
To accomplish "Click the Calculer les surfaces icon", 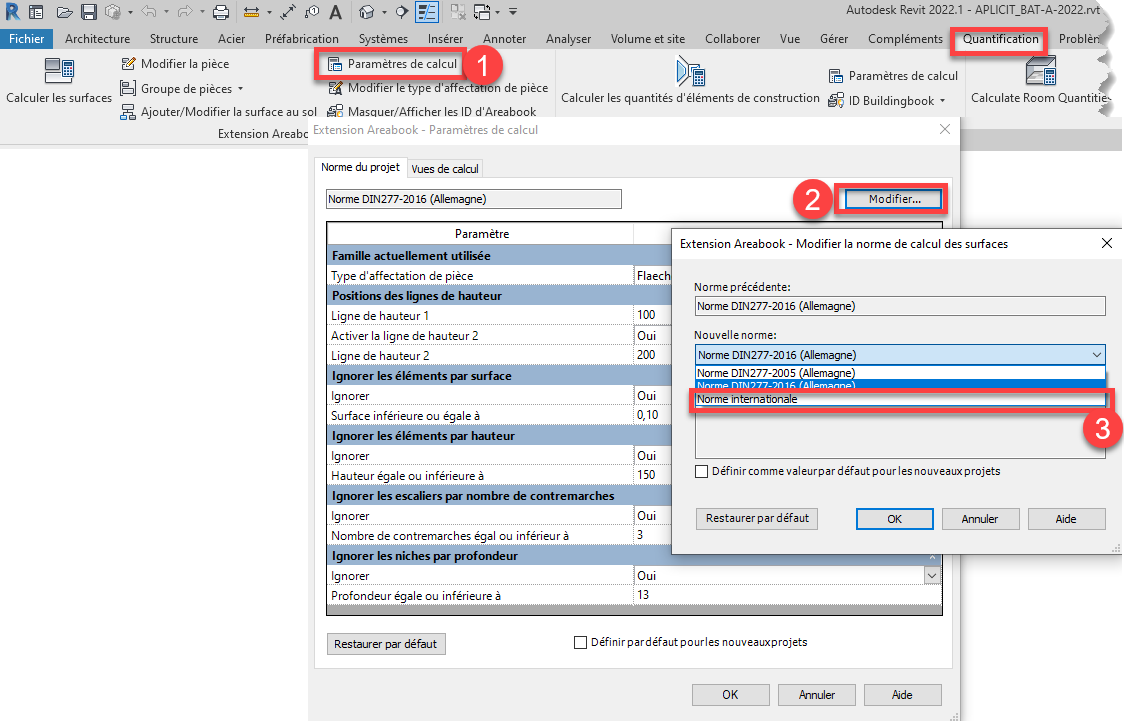I will click(59, 72).
